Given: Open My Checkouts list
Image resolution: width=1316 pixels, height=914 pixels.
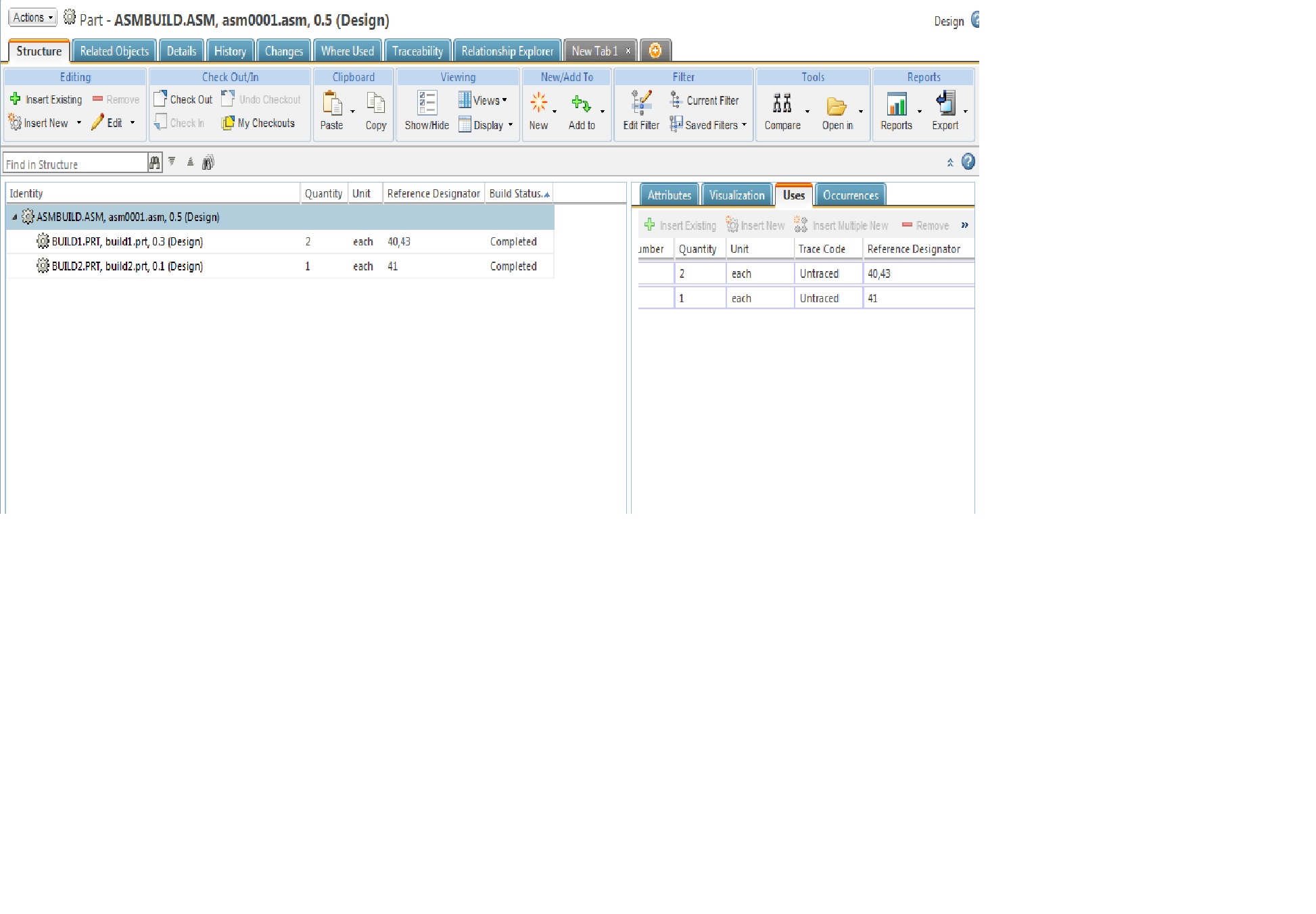Looking at the screenshot, I should coord(258,123).
